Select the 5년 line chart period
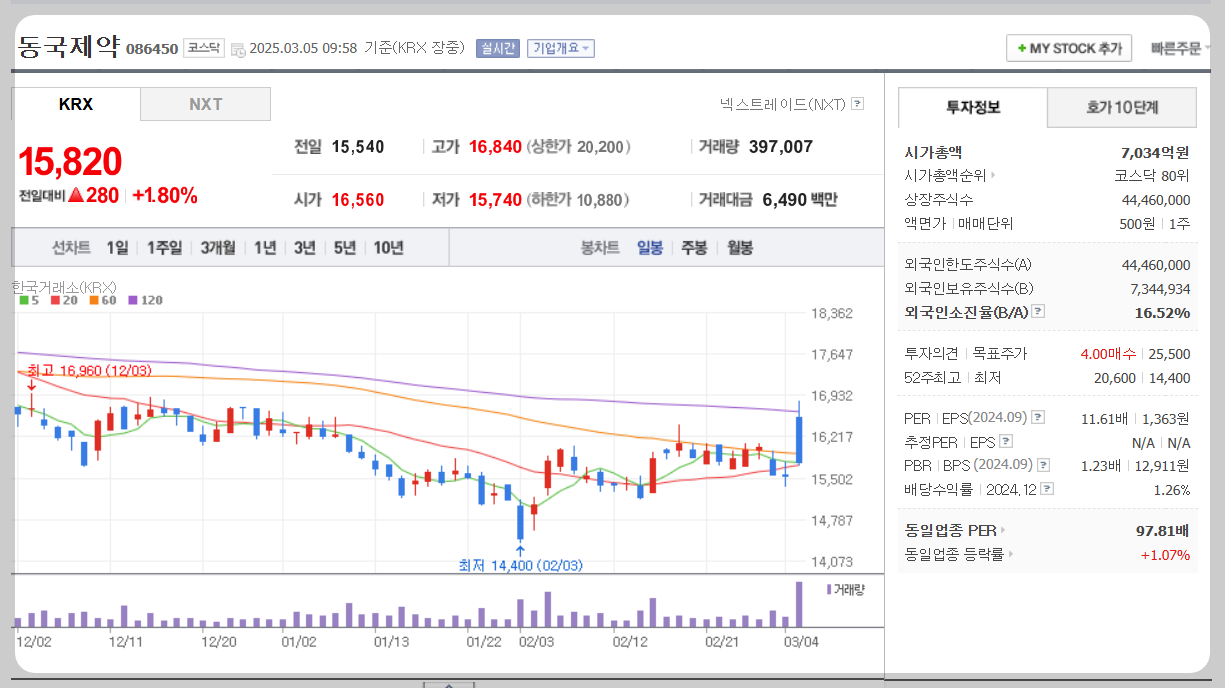The image size is (1225, 688). (x=345, y=248)
